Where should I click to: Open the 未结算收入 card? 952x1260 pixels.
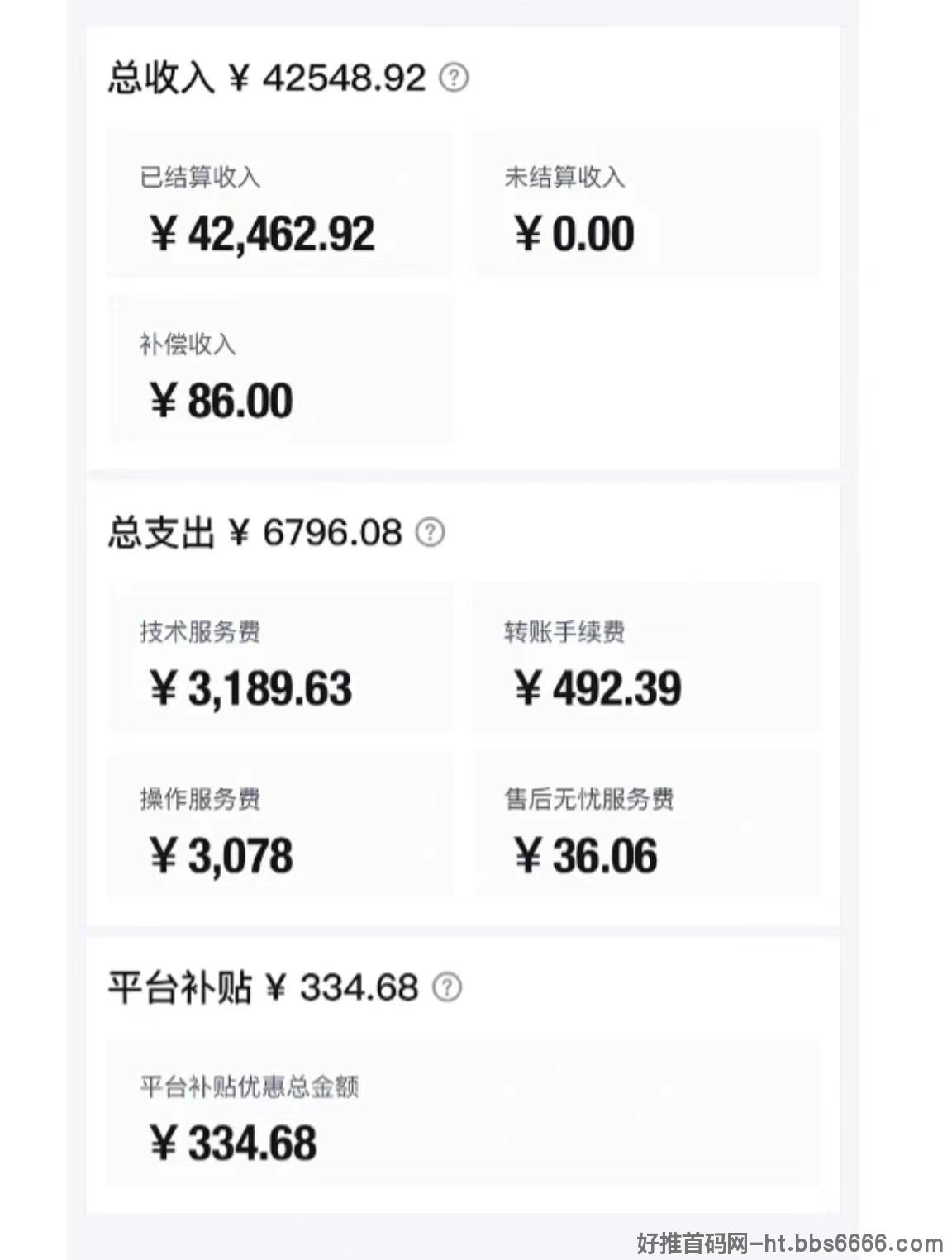645,203
